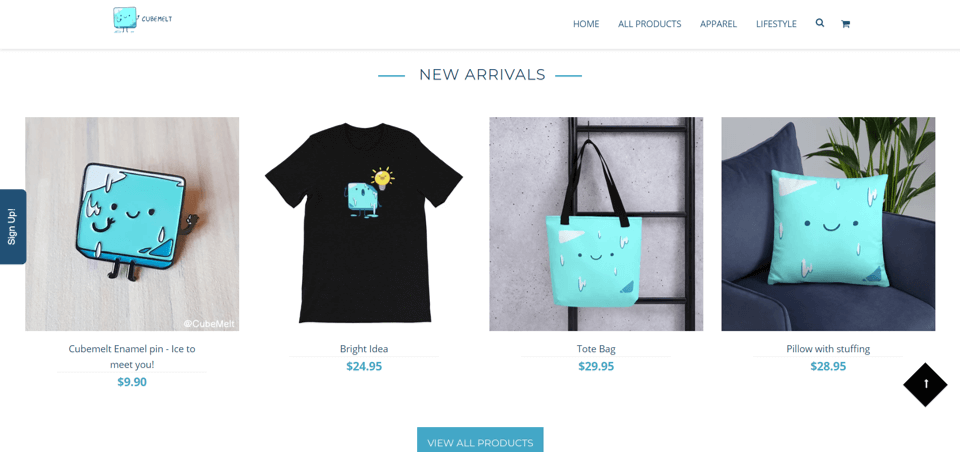Open the APPAREL menu
This screenshot has height=452, width=960.
point(719,24)
